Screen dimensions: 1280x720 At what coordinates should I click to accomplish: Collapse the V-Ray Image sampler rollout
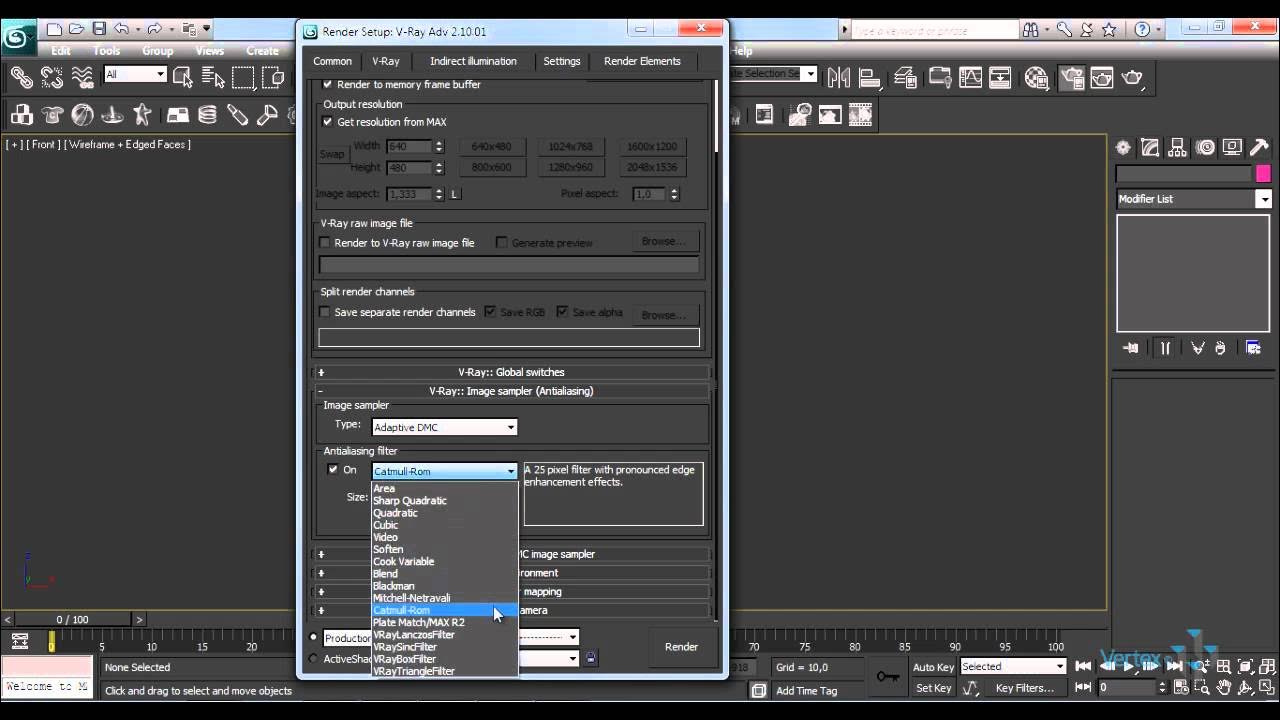pyautogui.click(x=511, y=391)
